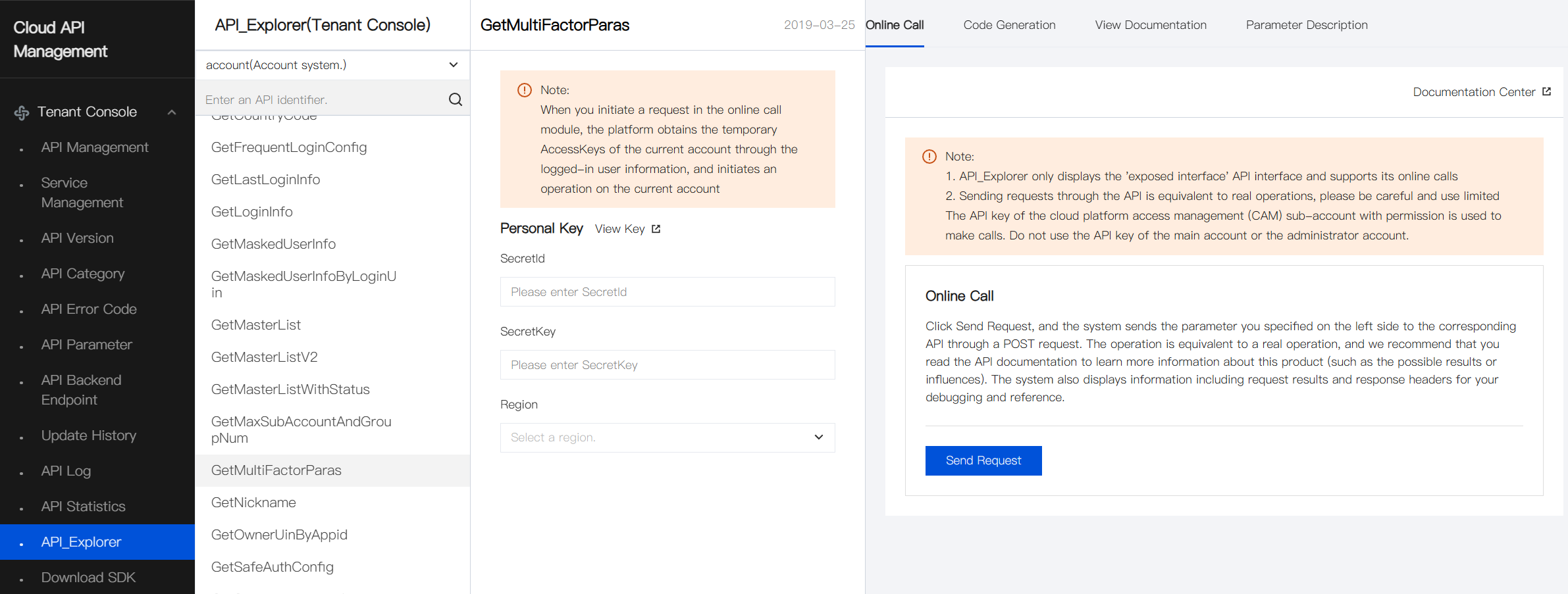Click the warning icon in the left Note box
The width and height of the screenshot is (1568, 594).
524,90
